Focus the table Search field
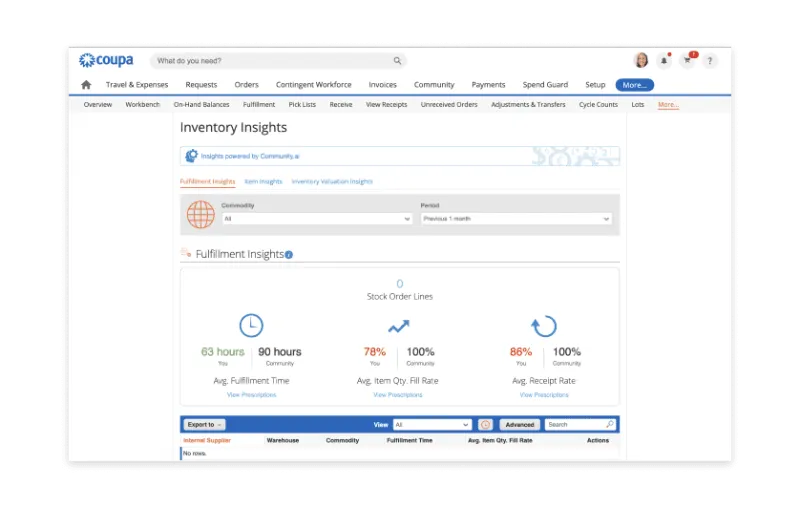 pos(580,425)
